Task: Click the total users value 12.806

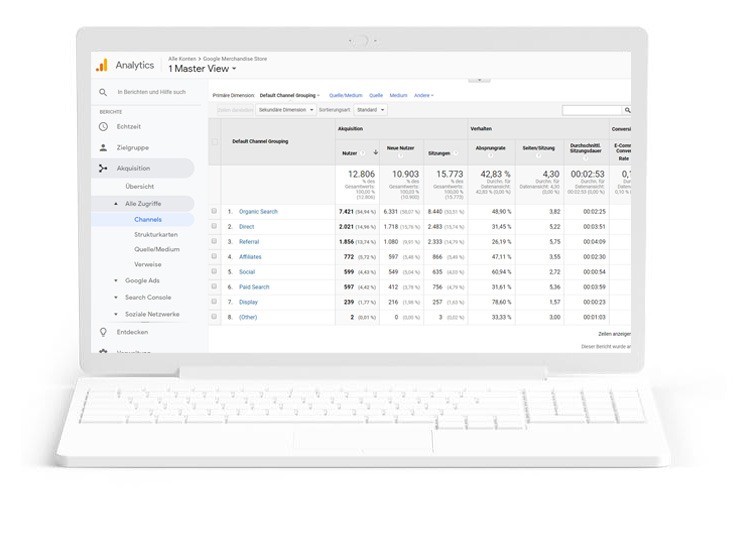Action: (361, 174)
